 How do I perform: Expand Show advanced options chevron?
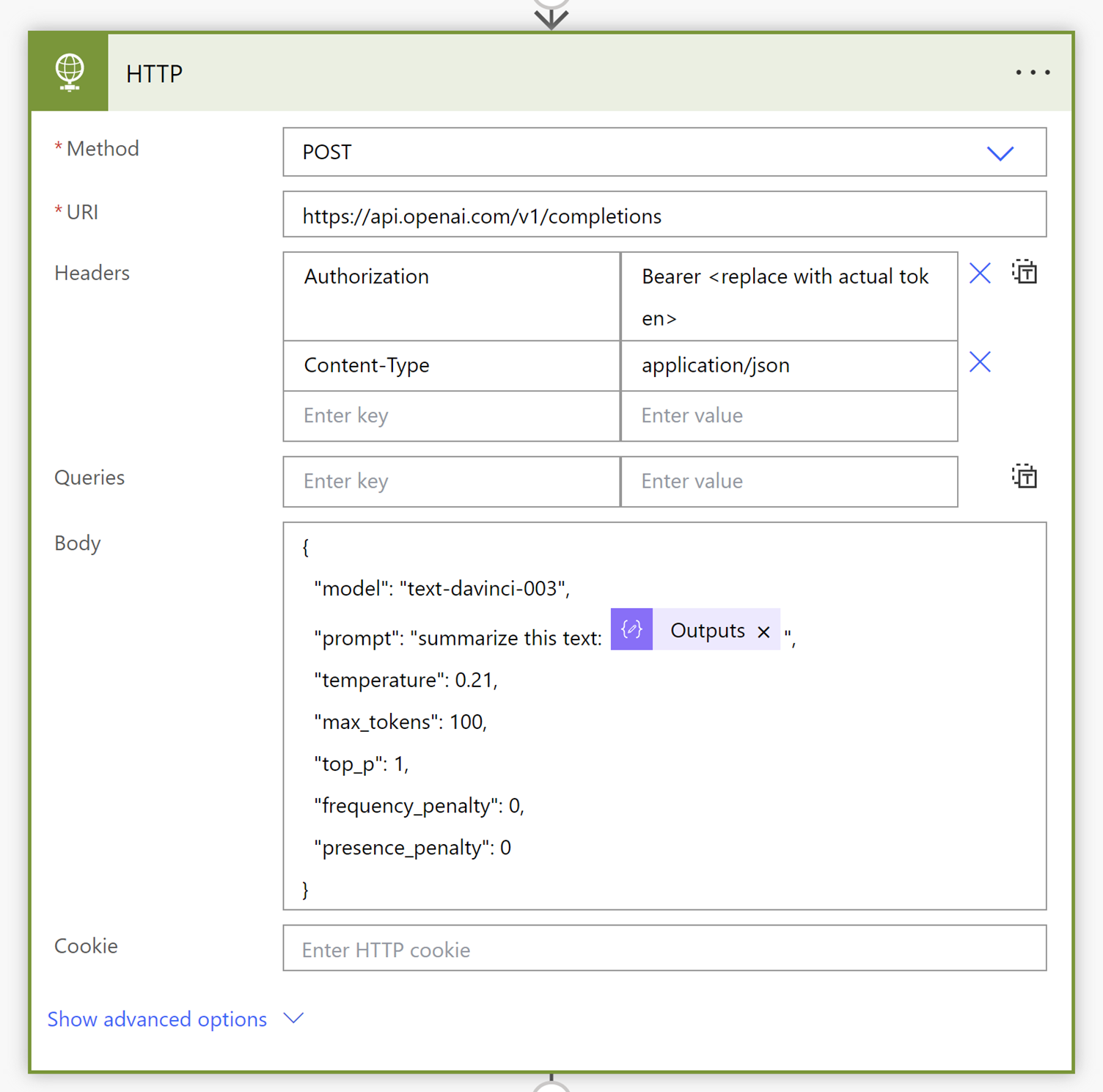pyautogui.click(x=294, y=1018)
